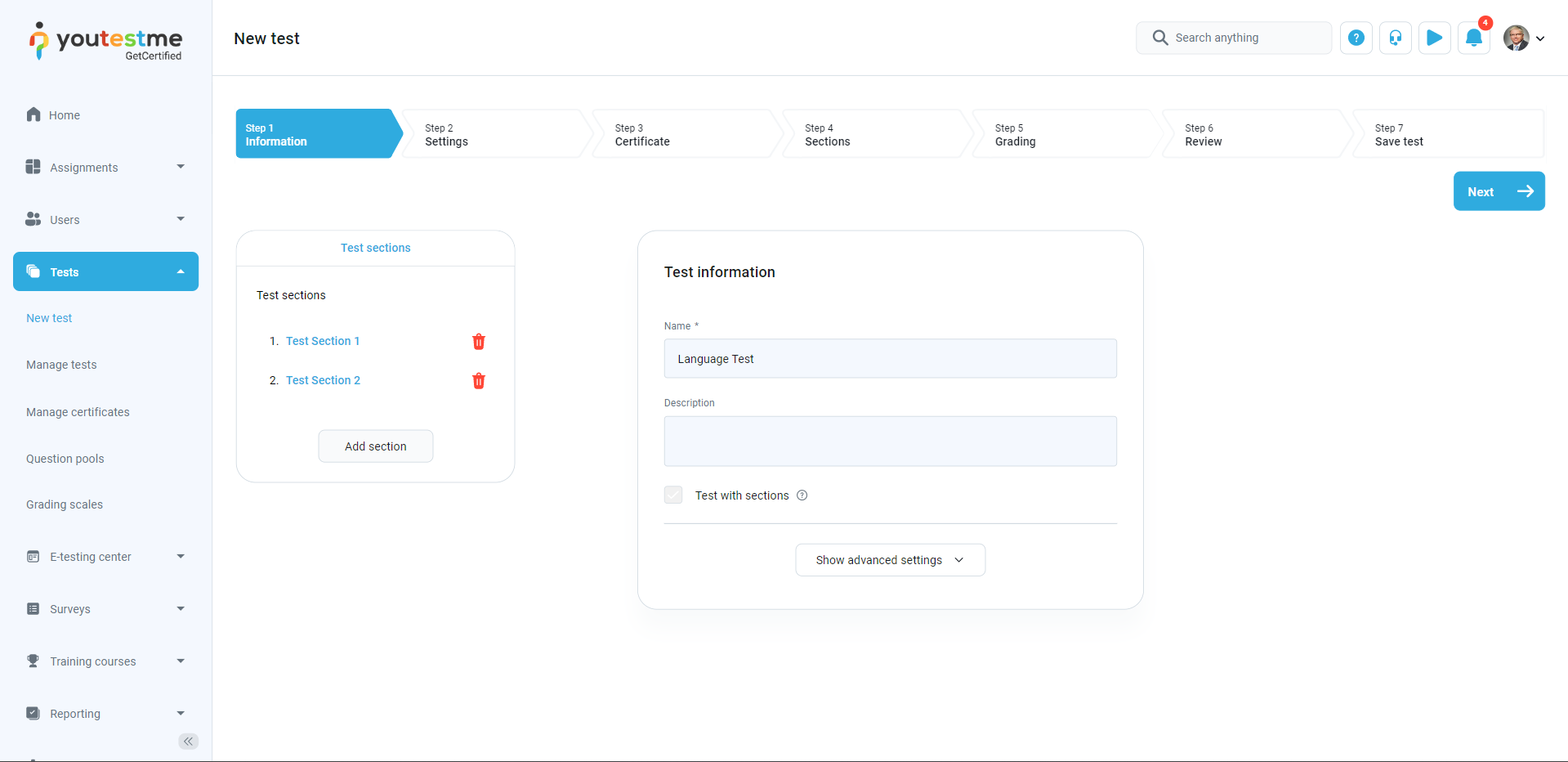Screen dimensions: 1568x762
Task: Toggle the Test with sections checkbox
Action: pos(673,495)
